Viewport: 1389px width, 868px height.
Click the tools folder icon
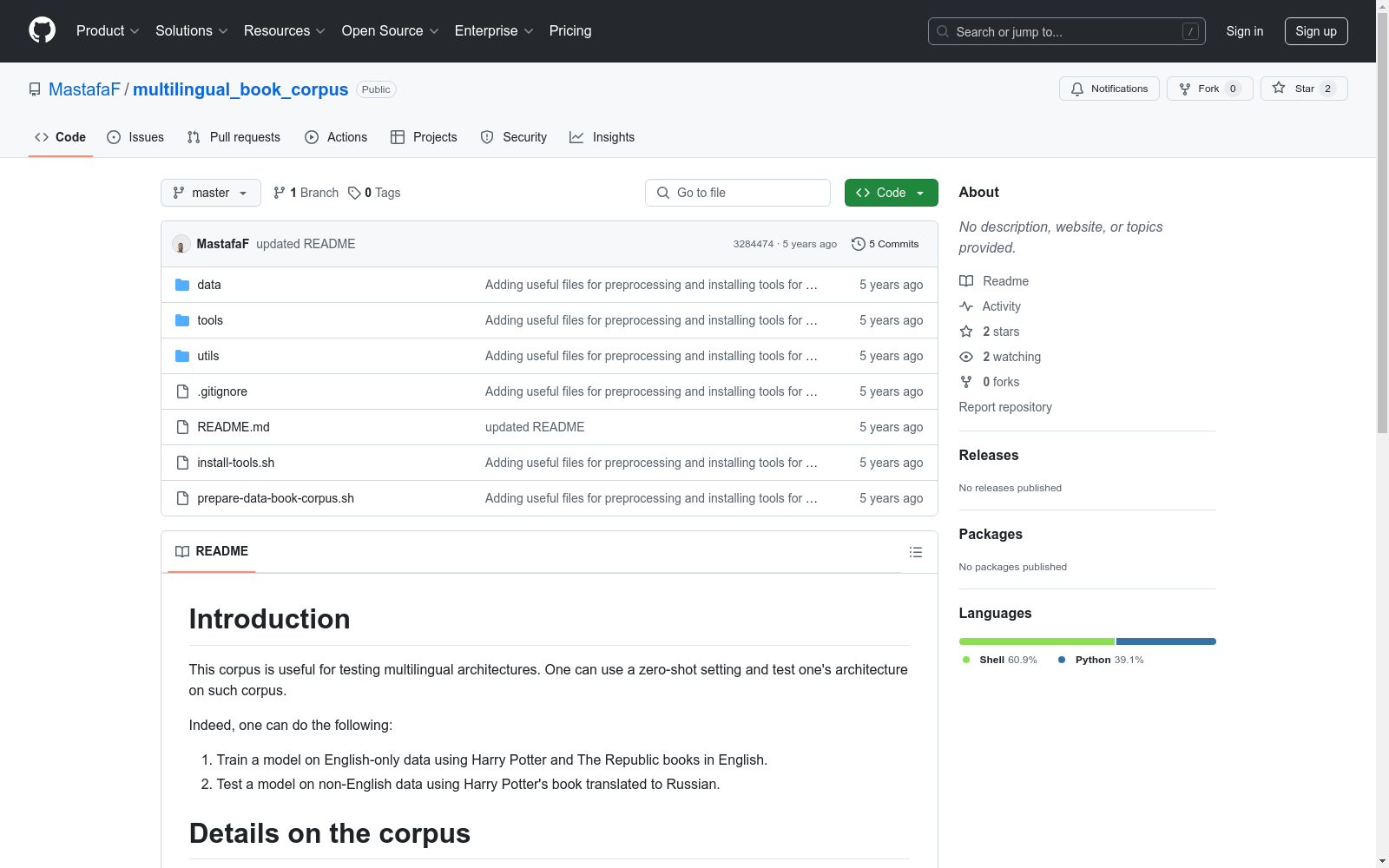point(182,320)
